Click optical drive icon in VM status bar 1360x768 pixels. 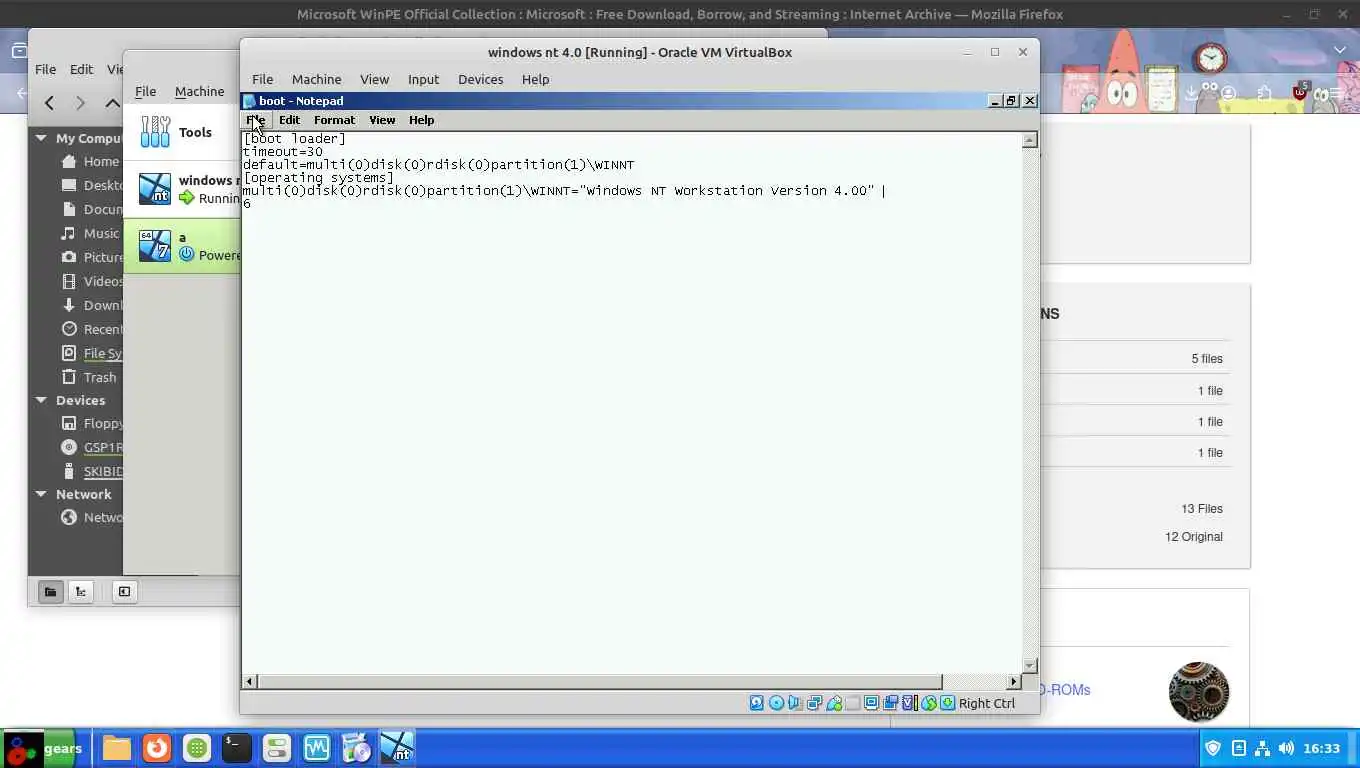click(776, 703)
